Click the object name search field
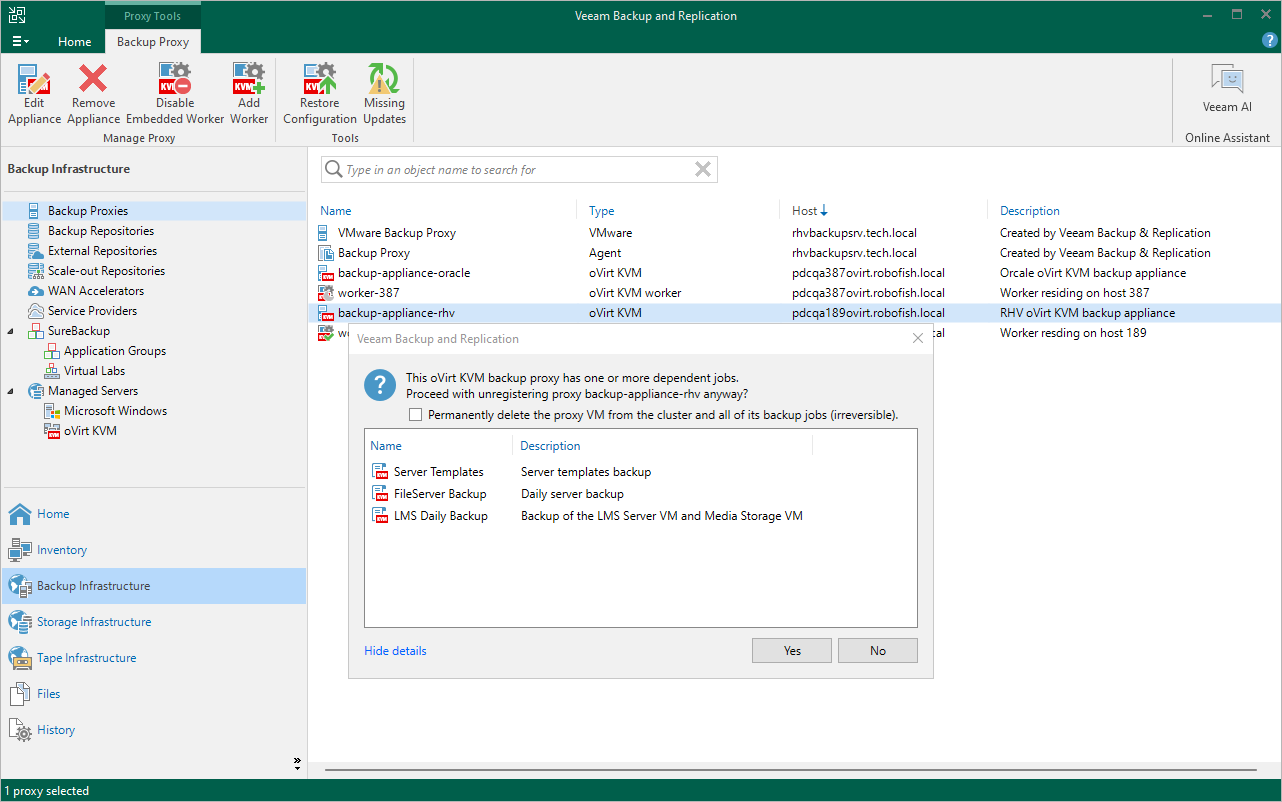Screen dimensions: 1282x802 pyautogui.click(x=515, y=170)
